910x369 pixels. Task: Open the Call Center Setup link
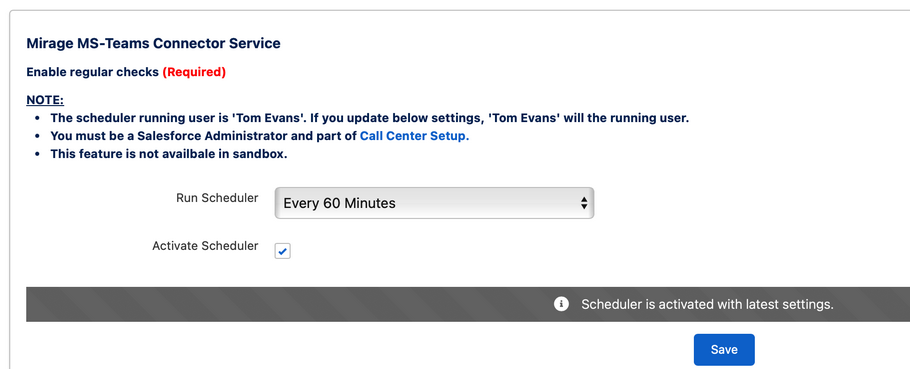tap(414, 136)
